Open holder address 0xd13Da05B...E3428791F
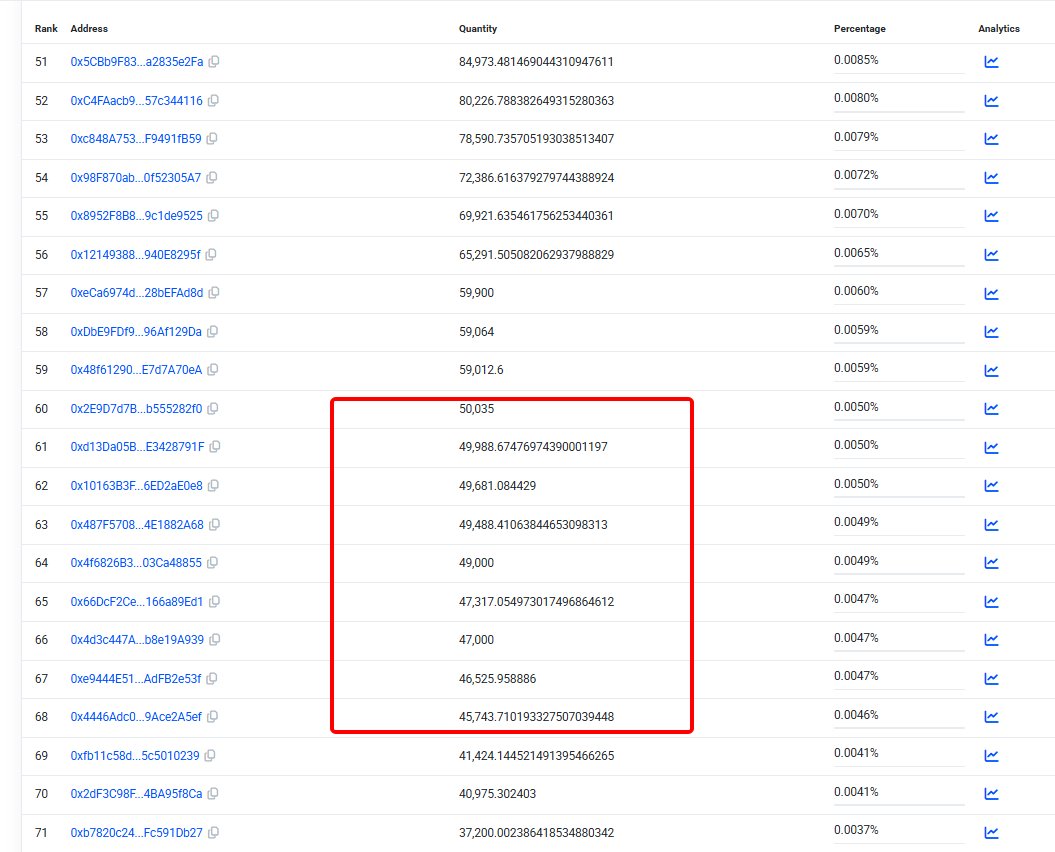Viewport: 1055px width, 852px height. pos(137,447)
